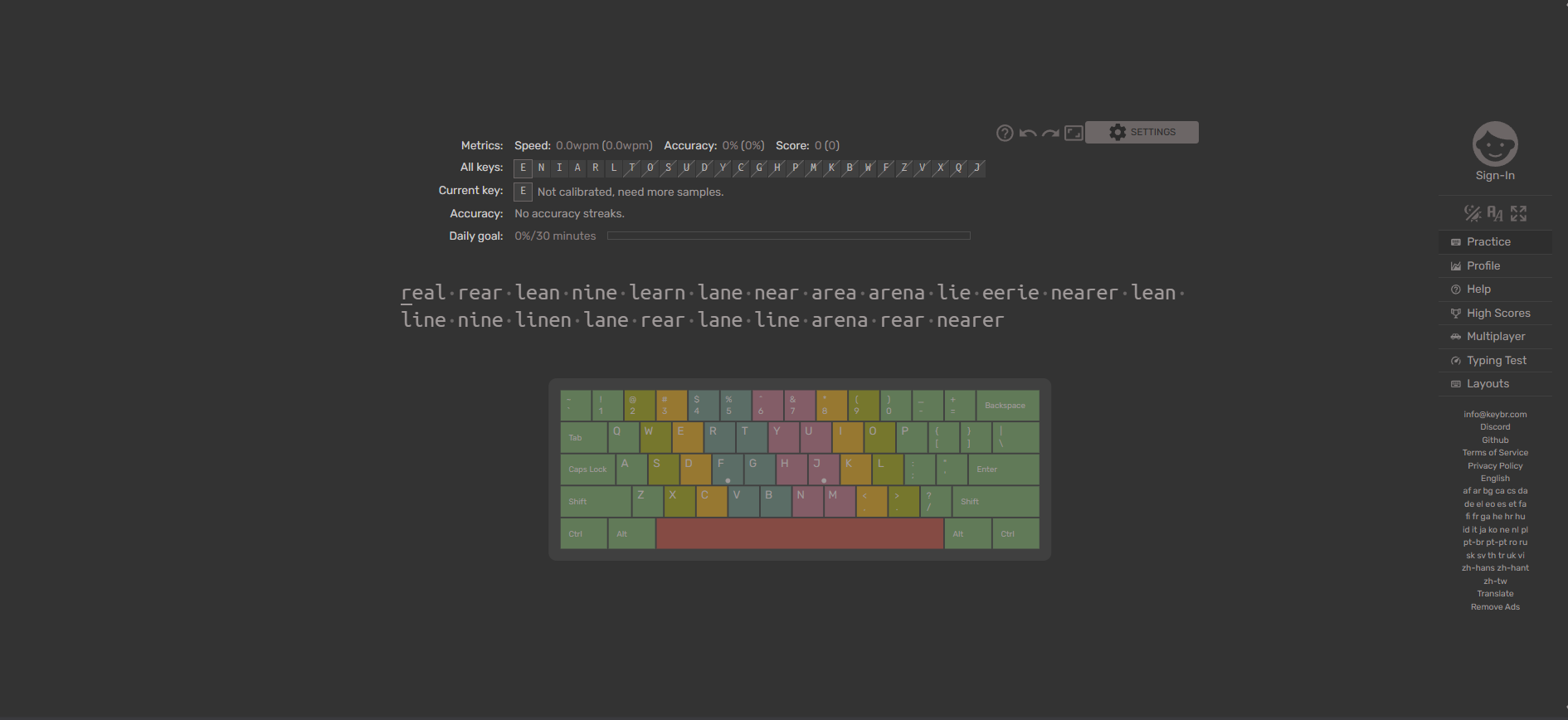This screenshot has height=720, width=1568.
Task: Go to High Scores page
Action: point(1498,314)
